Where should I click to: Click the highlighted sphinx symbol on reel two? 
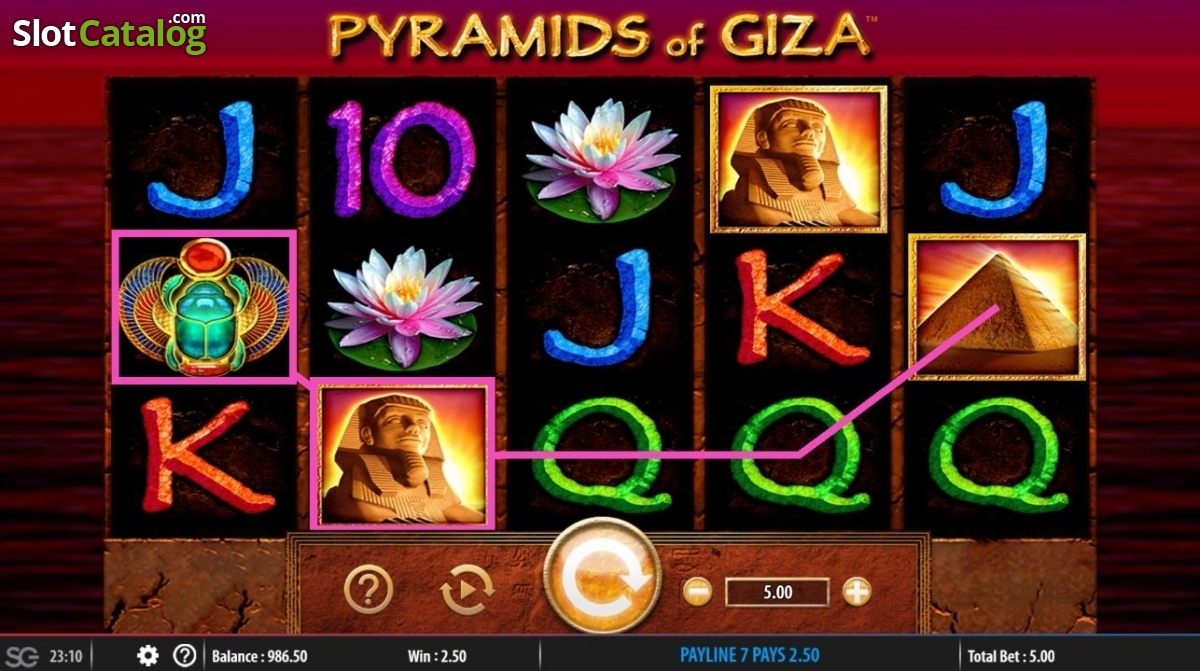pos(402,453)
